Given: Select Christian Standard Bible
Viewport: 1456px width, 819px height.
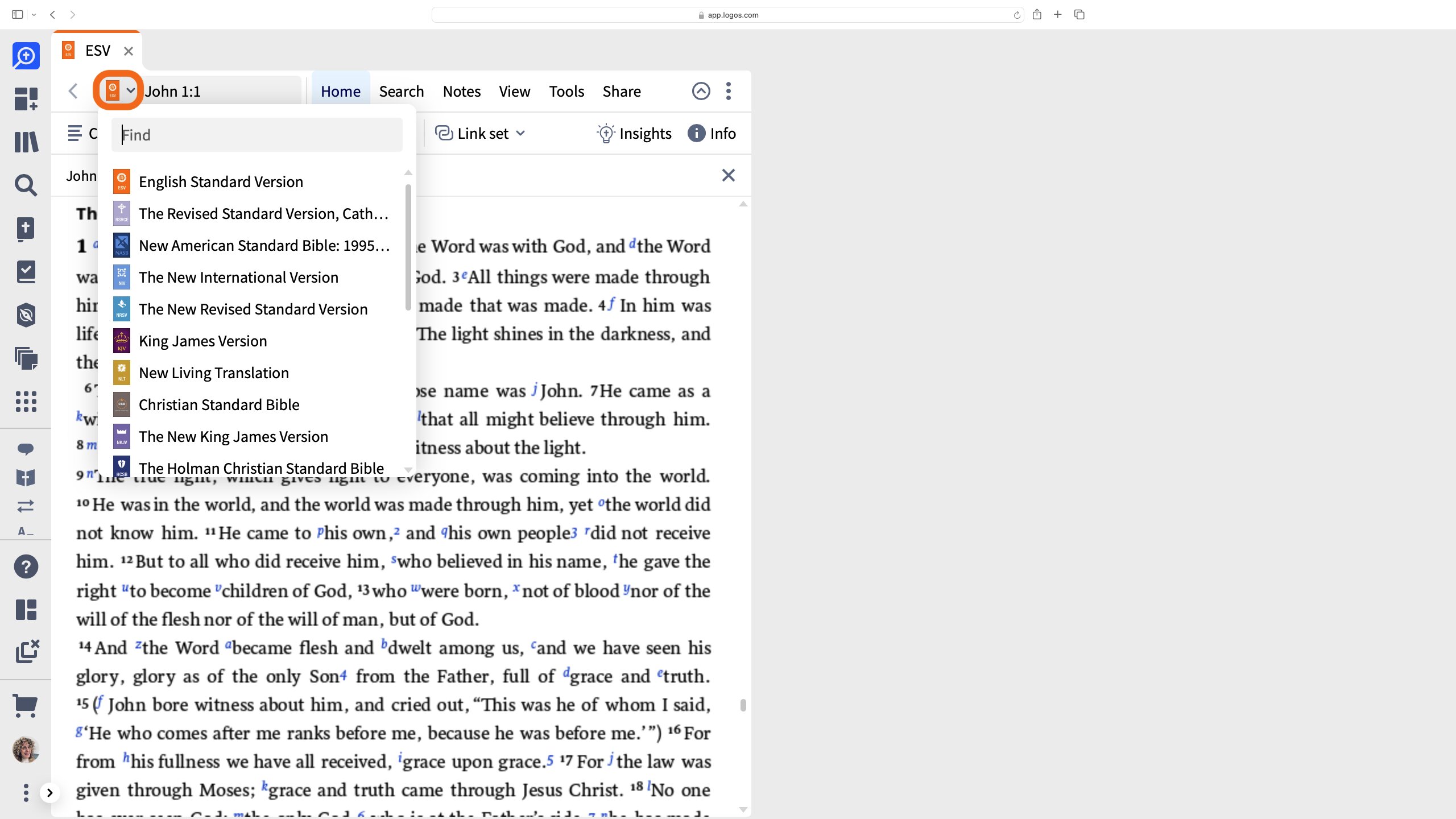Looking at the screenshot, I should coord(257,404).
